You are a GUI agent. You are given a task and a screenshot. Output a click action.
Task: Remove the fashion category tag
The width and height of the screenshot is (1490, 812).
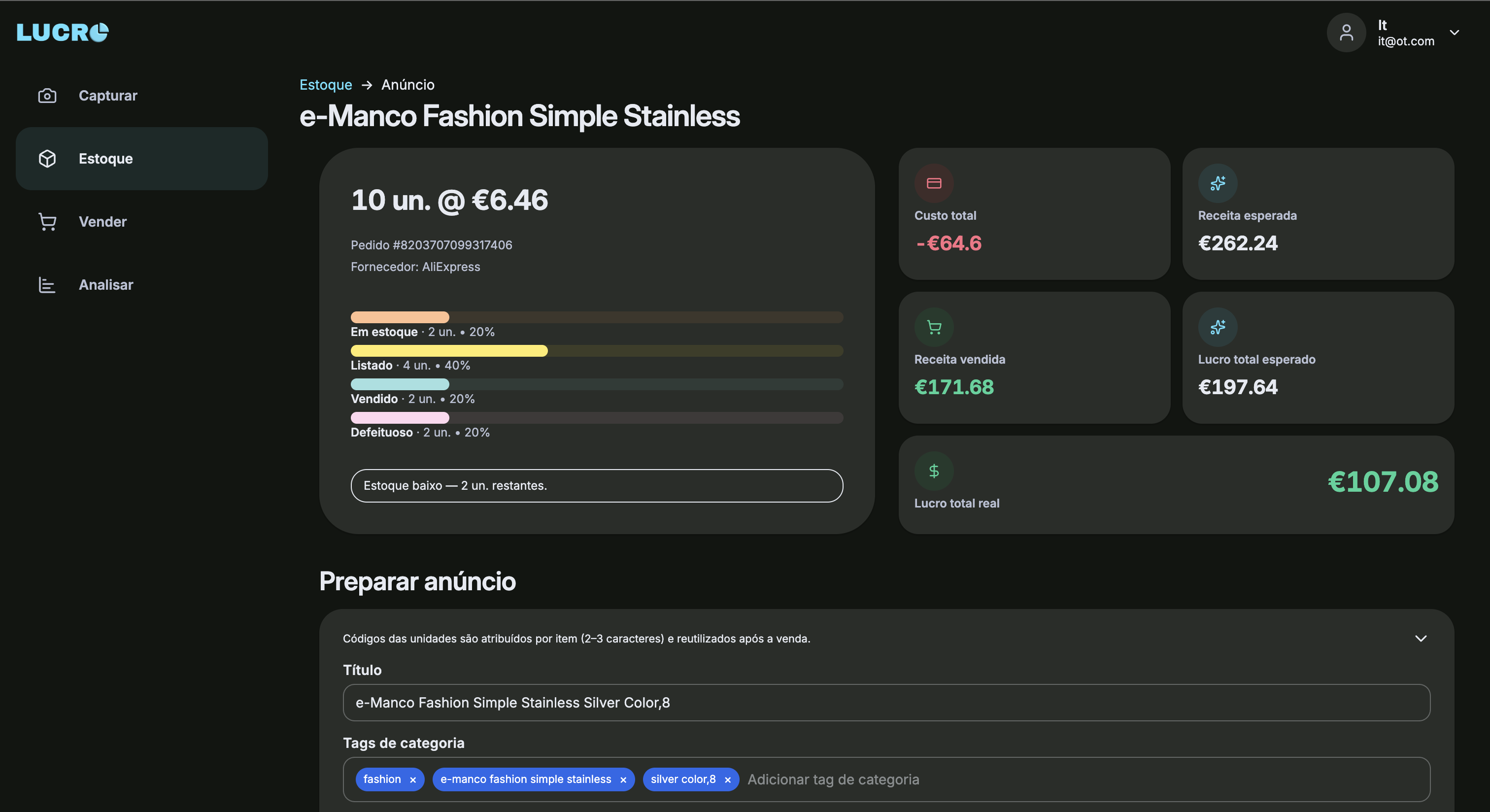click(x=413, y=779)
